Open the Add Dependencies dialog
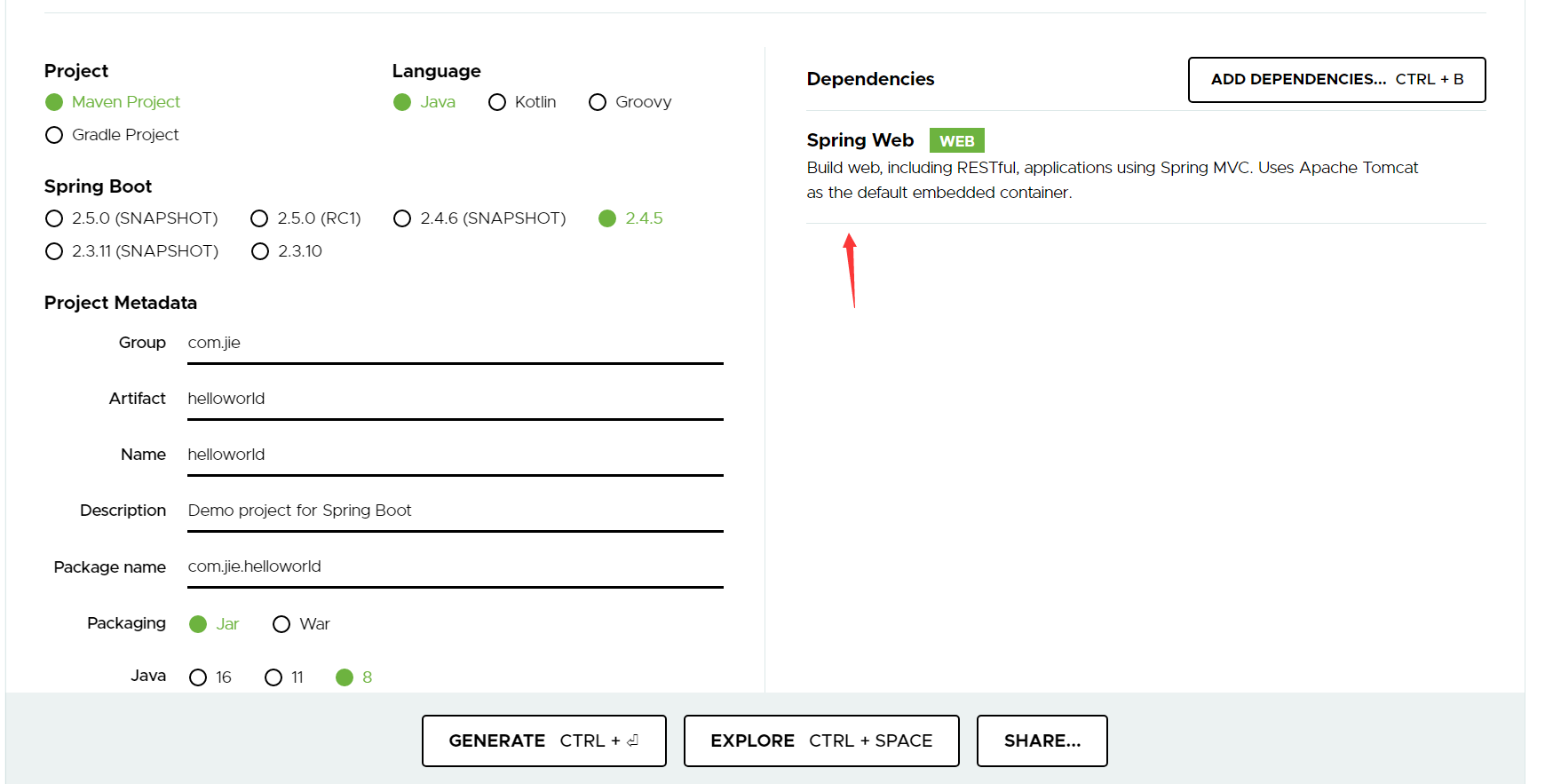The height and width of the screenshot is (784, 1545). (x=1336, y=80)
